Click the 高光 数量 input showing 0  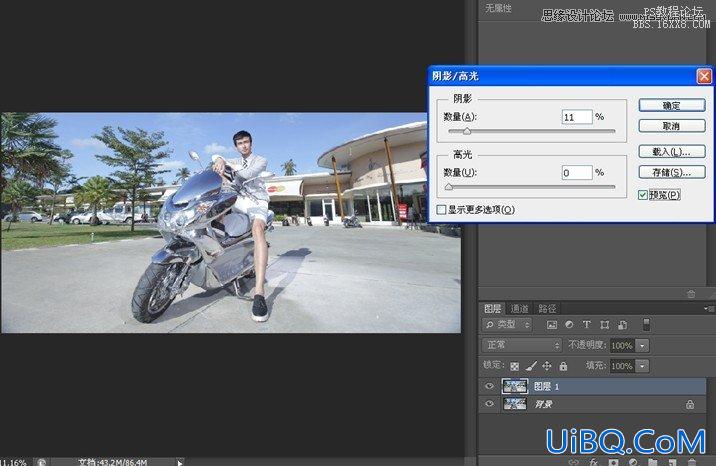pyautogui.click(x=577, y=173)
